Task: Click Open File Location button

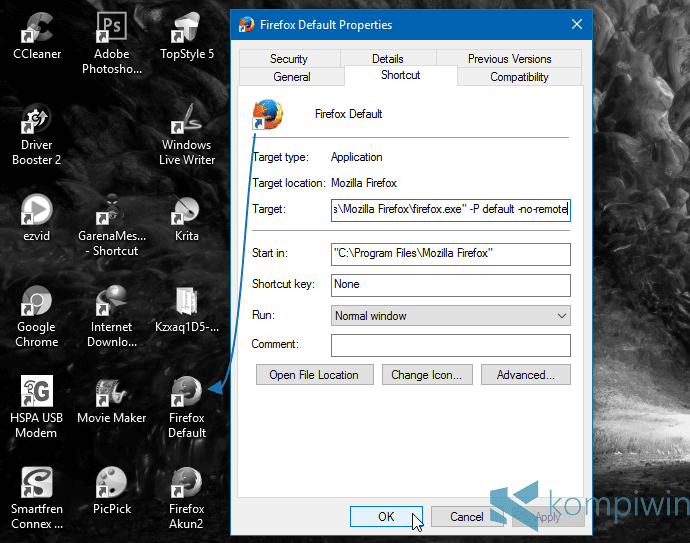Action: pyautogui.click(x=315, y=374)
